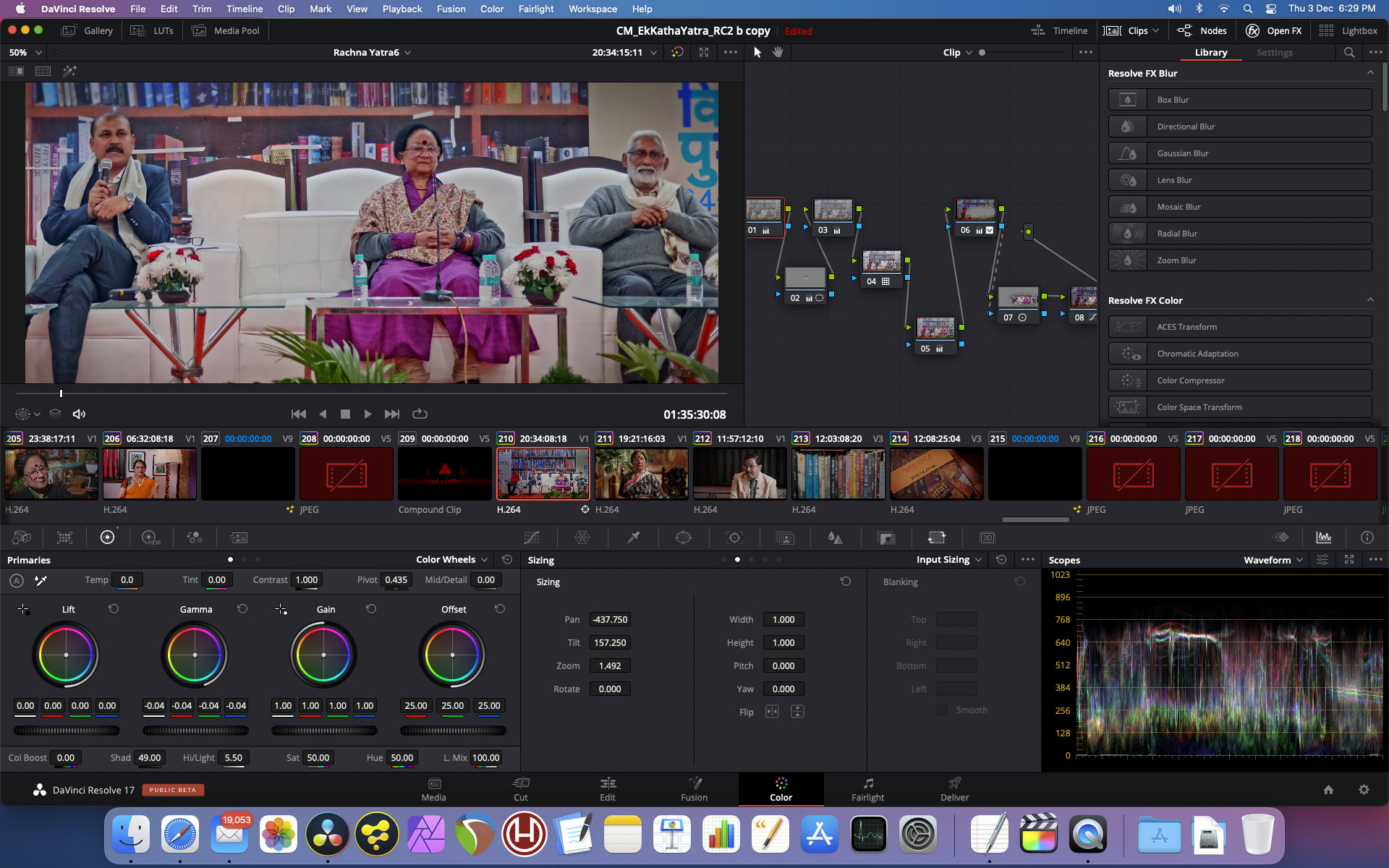The image size is (1389, 868).
Task: Select clip 211 thumbnail in timeline
Action: 641,474
